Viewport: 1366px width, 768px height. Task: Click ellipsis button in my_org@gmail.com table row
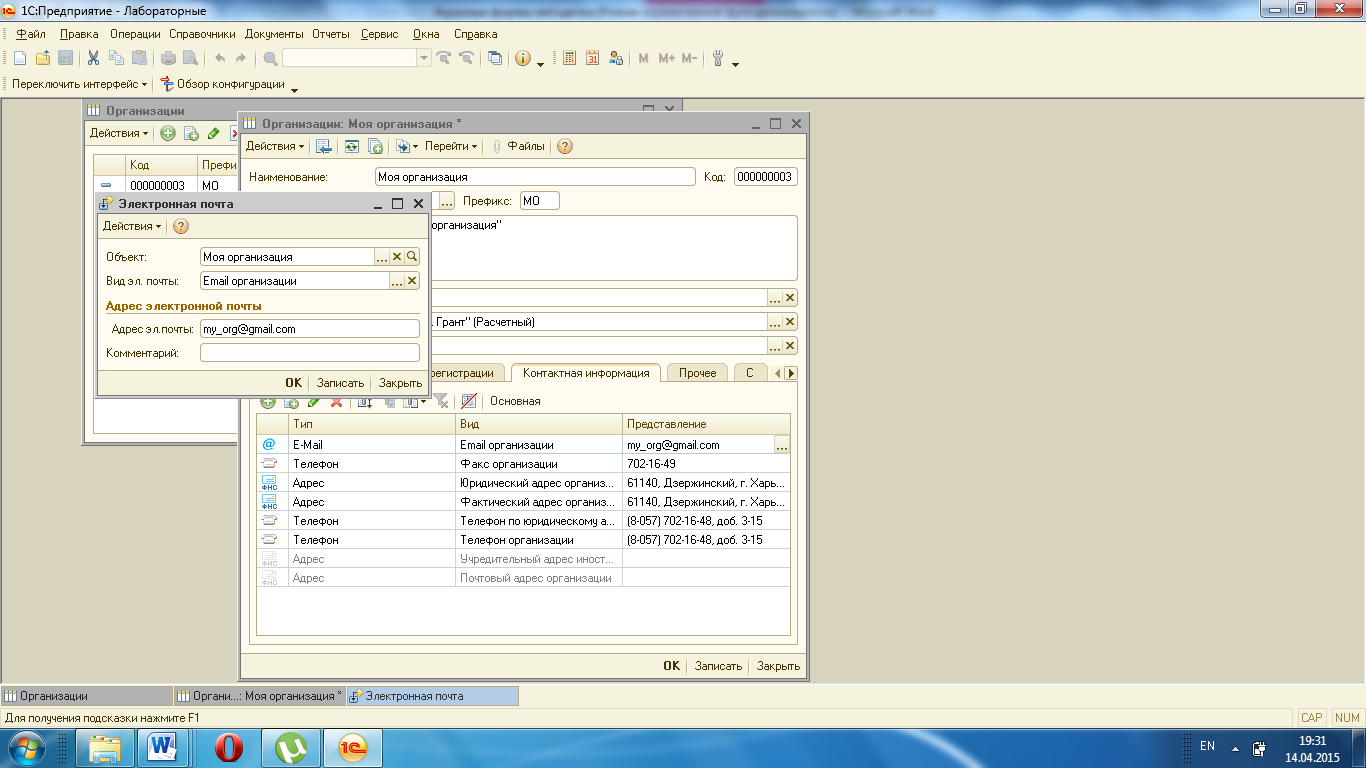[782, 445]
